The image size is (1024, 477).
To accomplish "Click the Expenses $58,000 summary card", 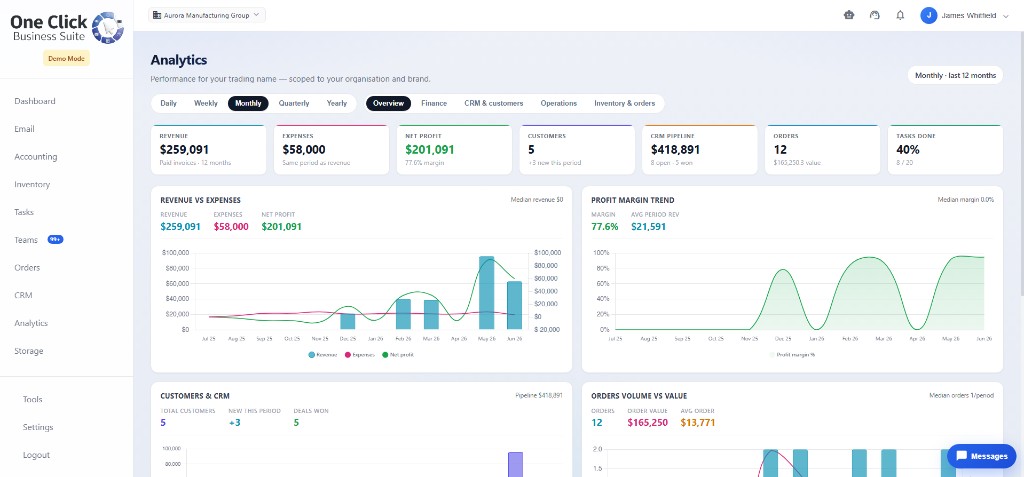I will 331,150.
